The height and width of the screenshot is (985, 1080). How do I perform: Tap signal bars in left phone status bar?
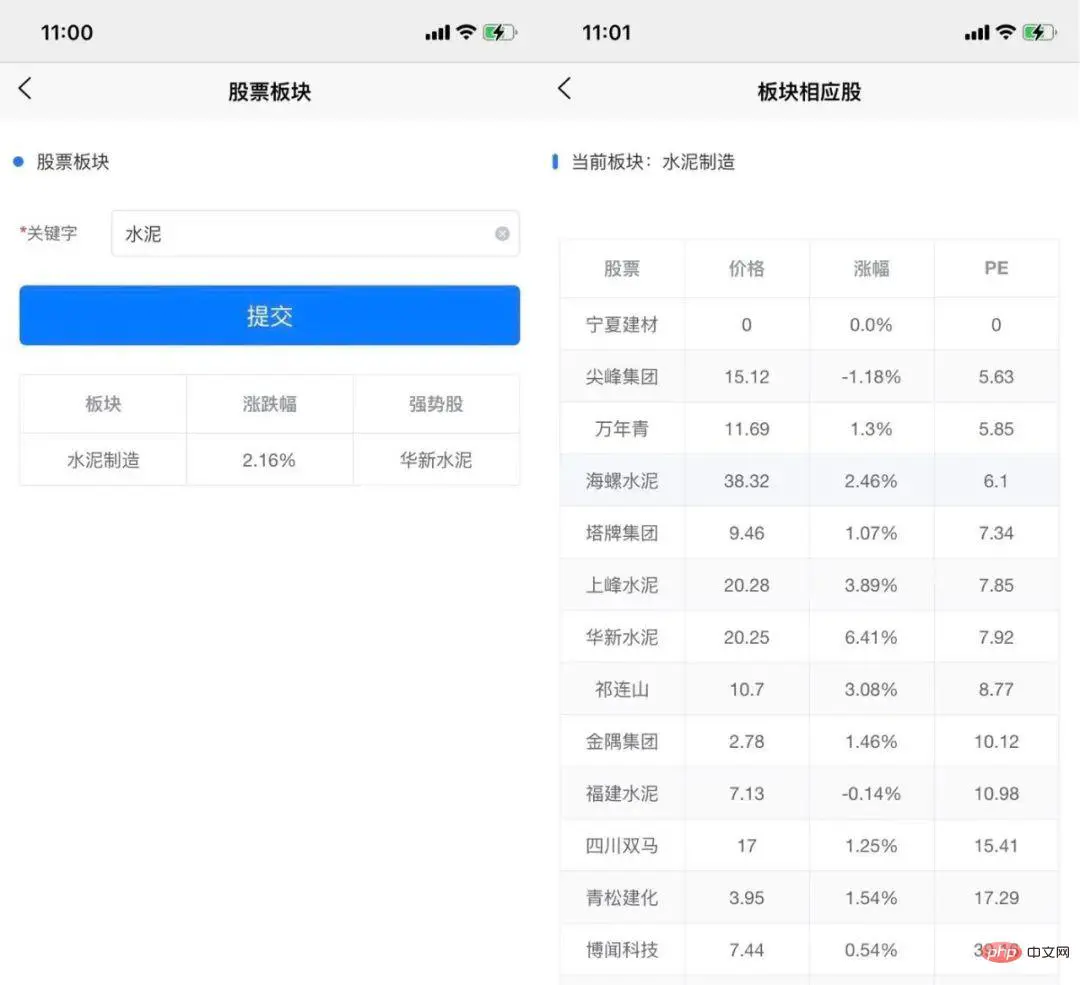[x=437, y=32]
